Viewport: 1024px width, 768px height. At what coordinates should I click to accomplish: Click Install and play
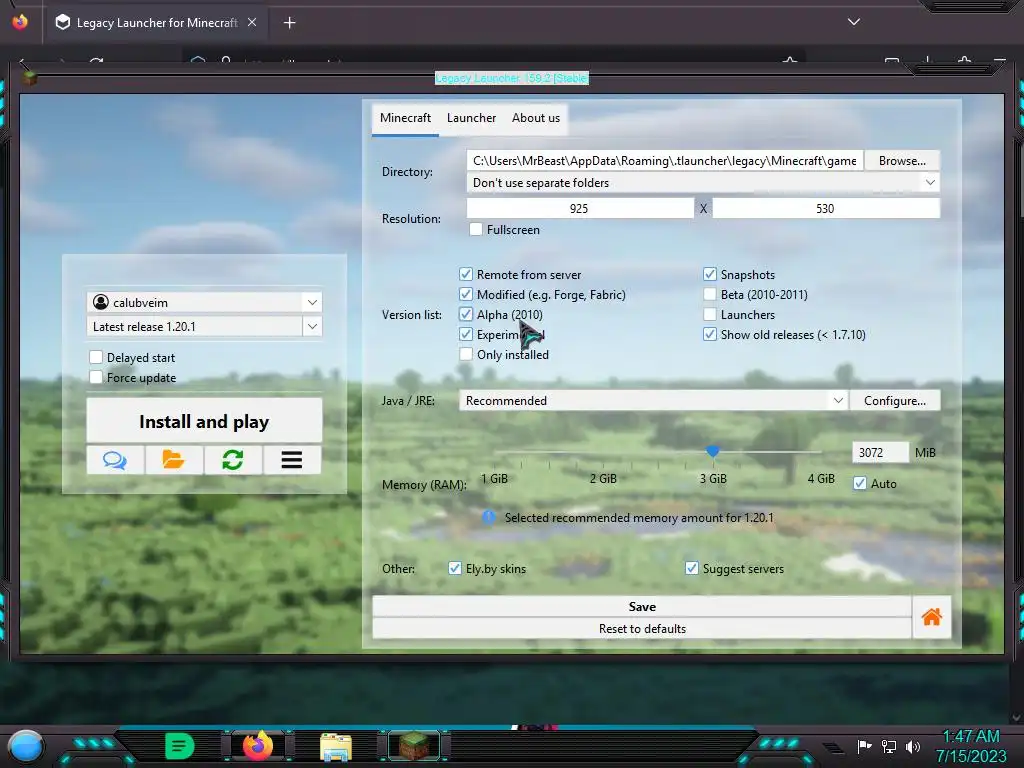[x=204, y=421]
